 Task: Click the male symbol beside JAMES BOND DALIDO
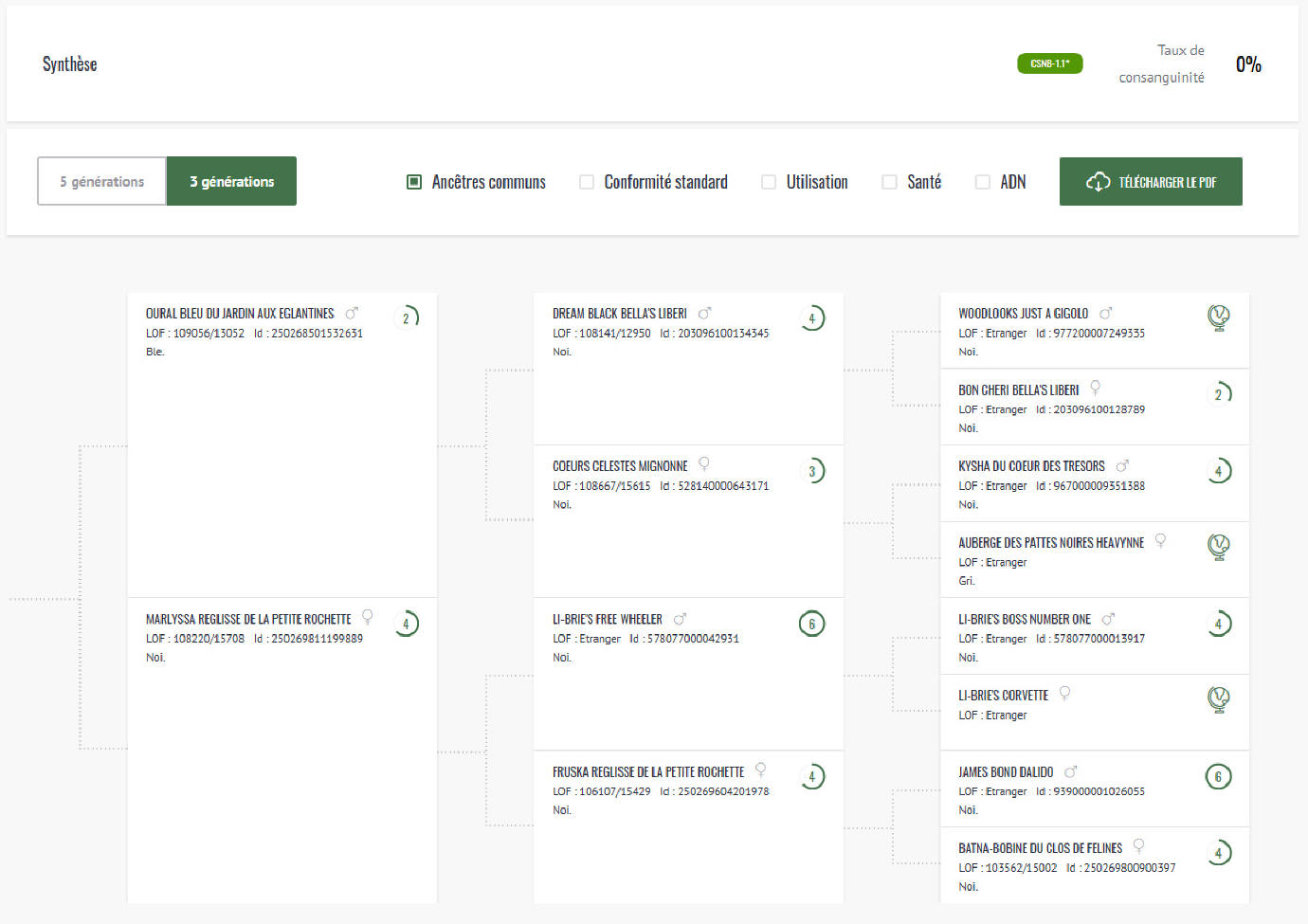pyautogui.click(x=1071, y=772)
